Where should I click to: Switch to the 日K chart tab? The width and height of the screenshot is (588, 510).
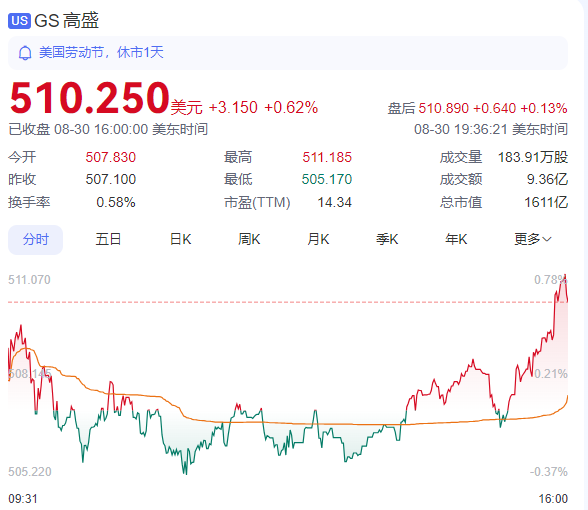coord(180,239)
